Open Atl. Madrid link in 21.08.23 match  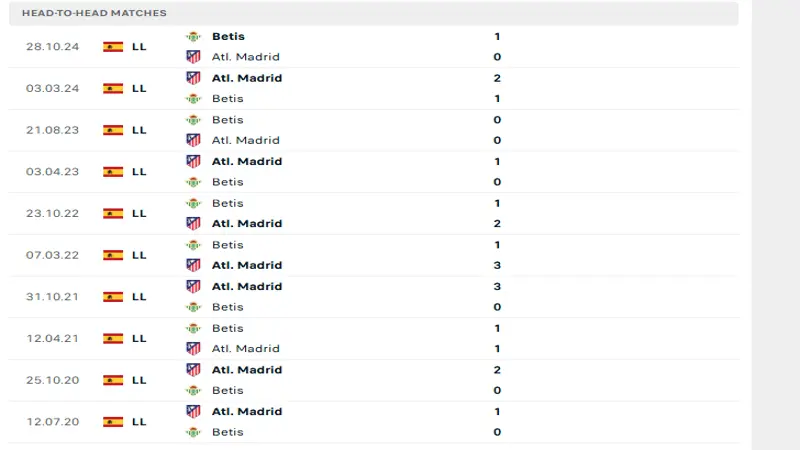tap(245, 140)
